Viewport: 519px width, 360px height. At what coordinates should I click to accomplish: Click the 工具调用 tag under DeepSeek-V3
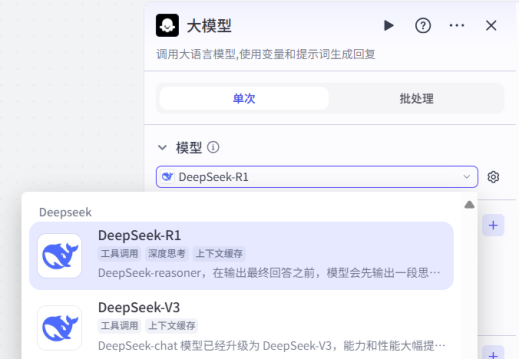[119, 326]
